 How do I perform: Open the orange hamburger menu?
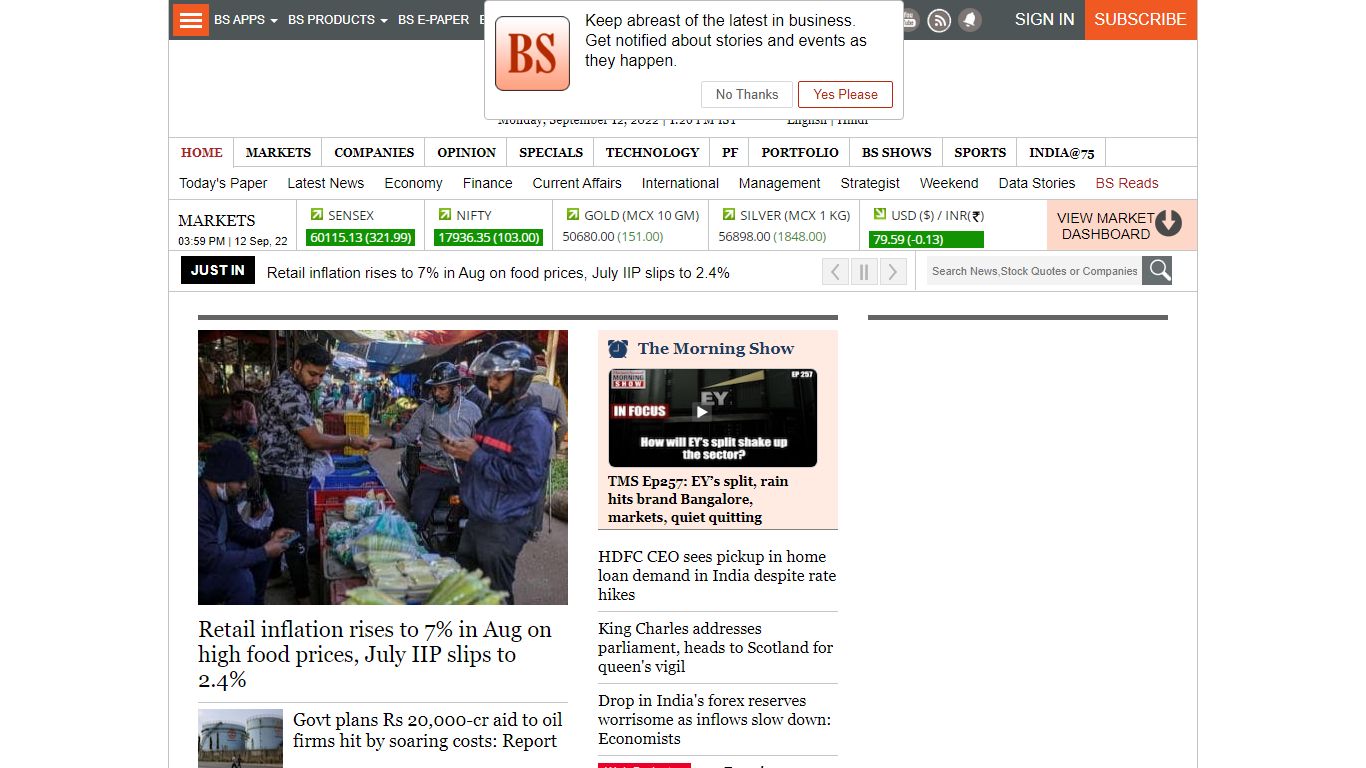[190, 20]
